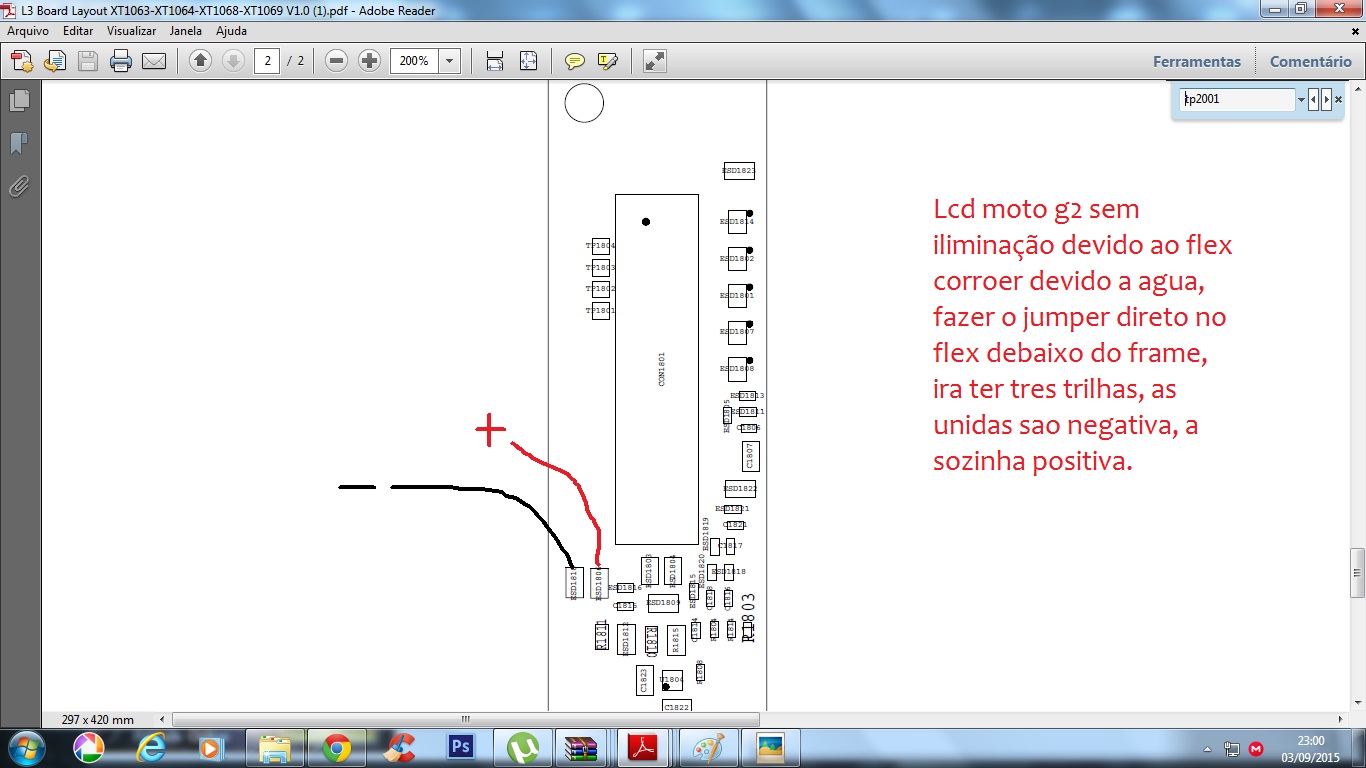Click the grayed-out Save file icon
Viewport: 1366px width, 768px height.
(x=88, y=61)
